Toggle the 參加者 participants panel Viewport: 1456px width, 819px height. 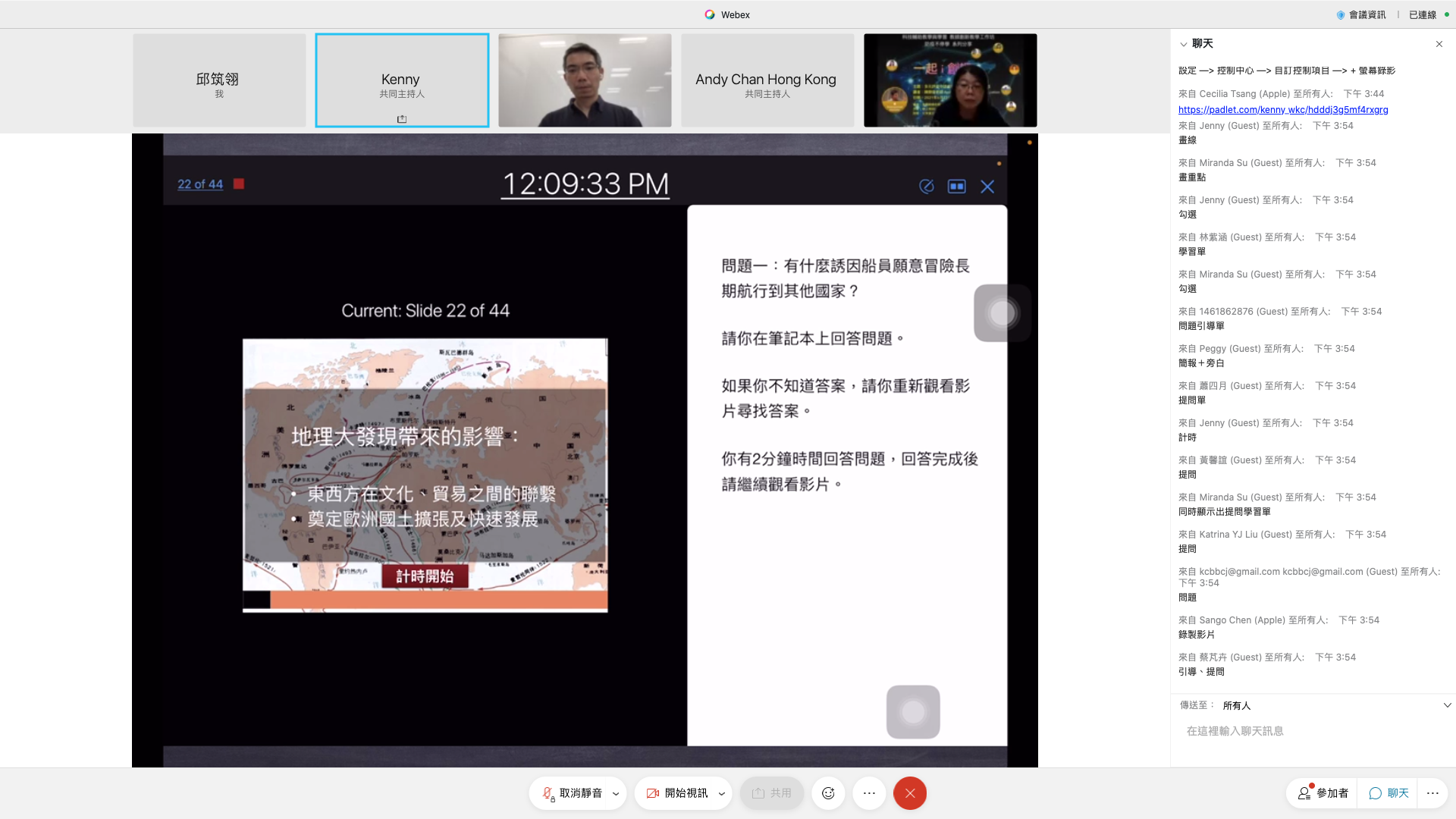[x=1323, y=793]
